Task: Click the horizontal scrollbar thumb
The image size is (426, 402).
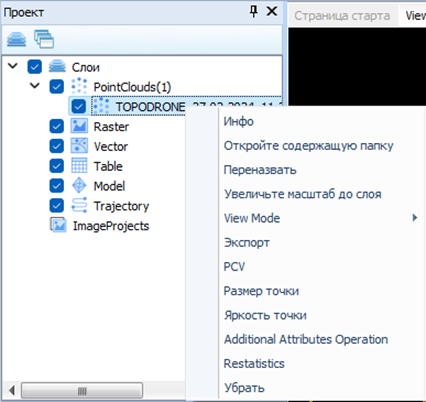Action: click(x=82, y=390)
